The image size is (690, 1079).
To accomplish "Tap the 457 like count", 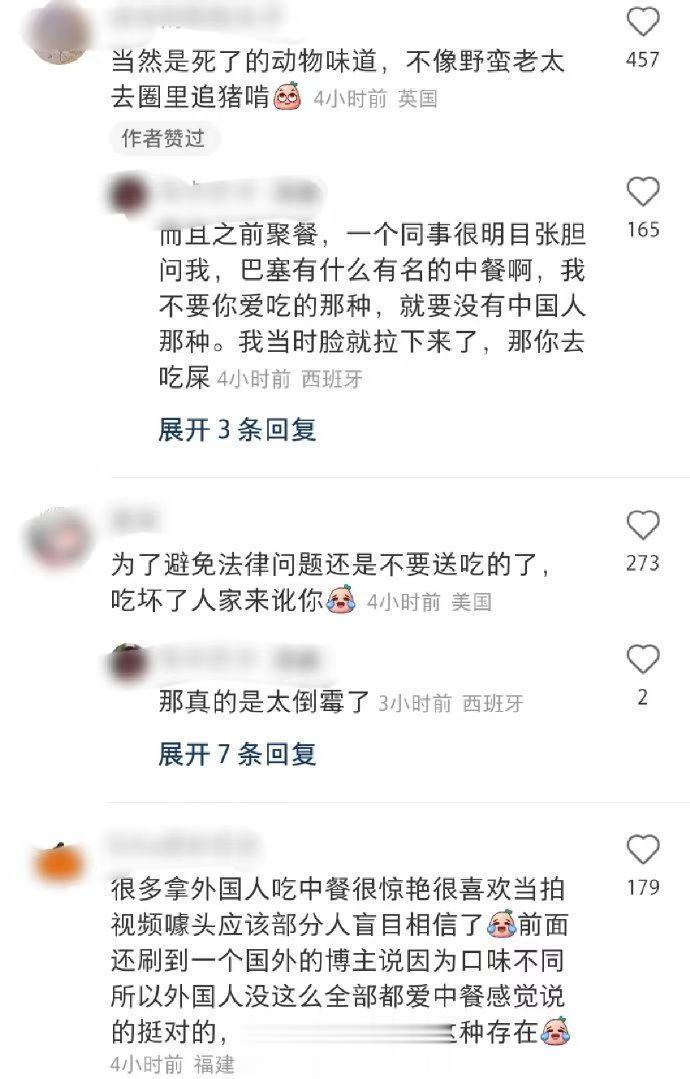I will click(643, 60).
